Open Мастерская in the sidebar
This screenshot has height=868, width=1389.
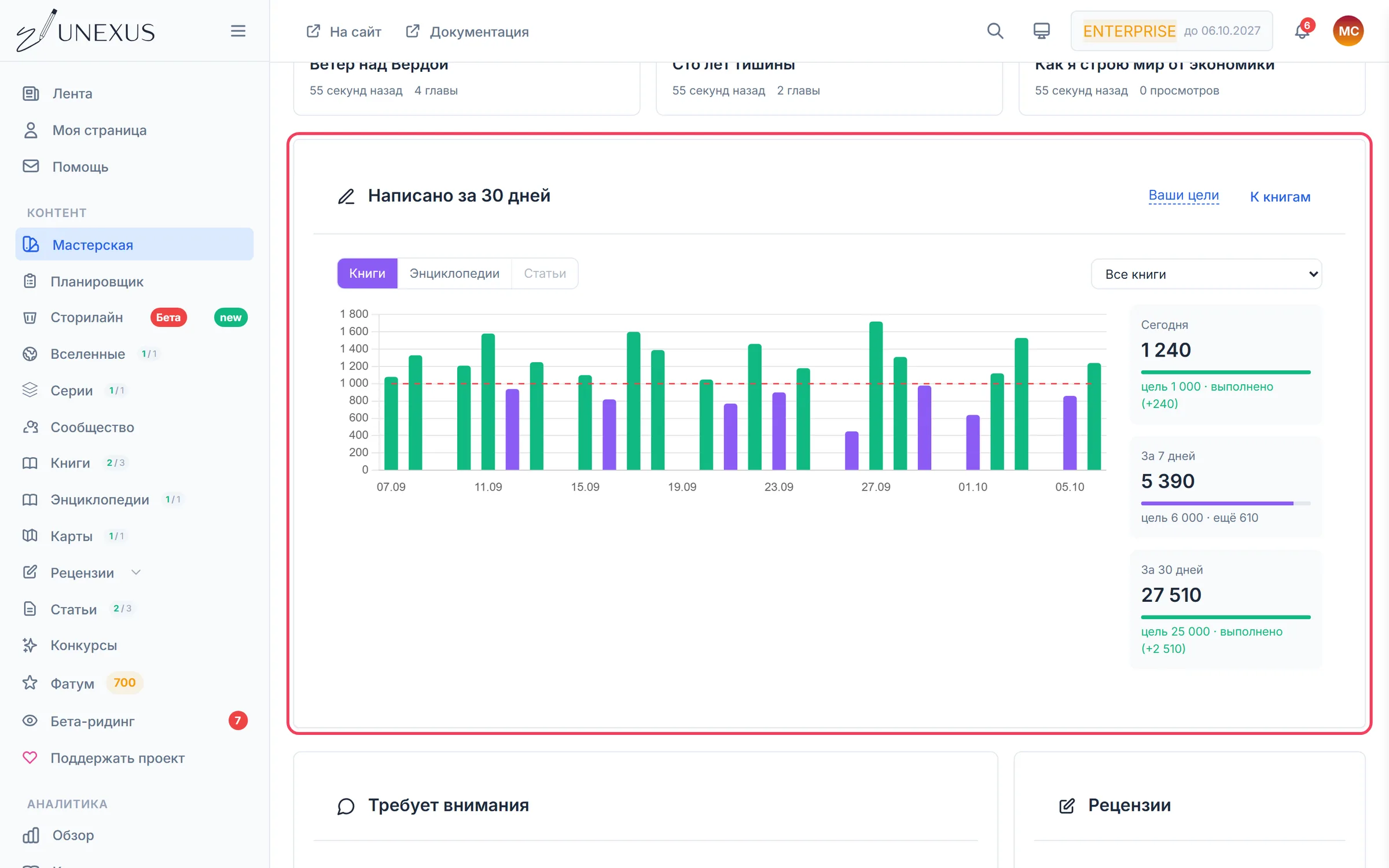tap(134, 244)
